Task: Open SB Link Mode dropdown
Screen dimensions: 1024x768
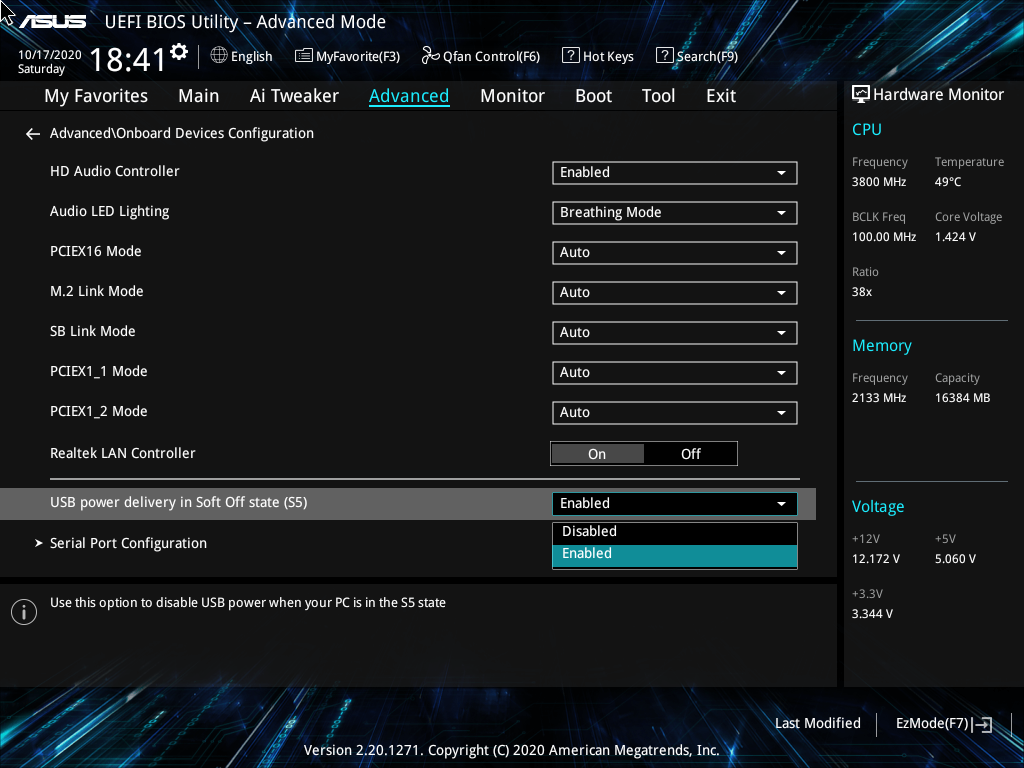Action: pos(675,332)
